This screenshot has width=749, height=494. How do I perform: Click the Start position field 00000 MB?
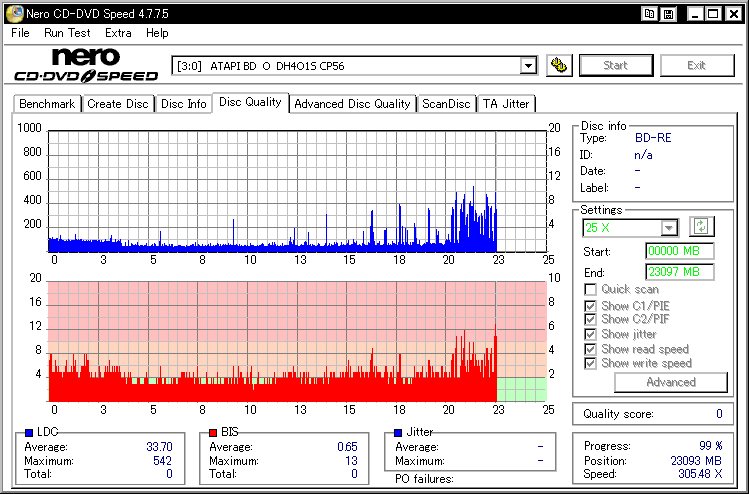pos(680,251)
